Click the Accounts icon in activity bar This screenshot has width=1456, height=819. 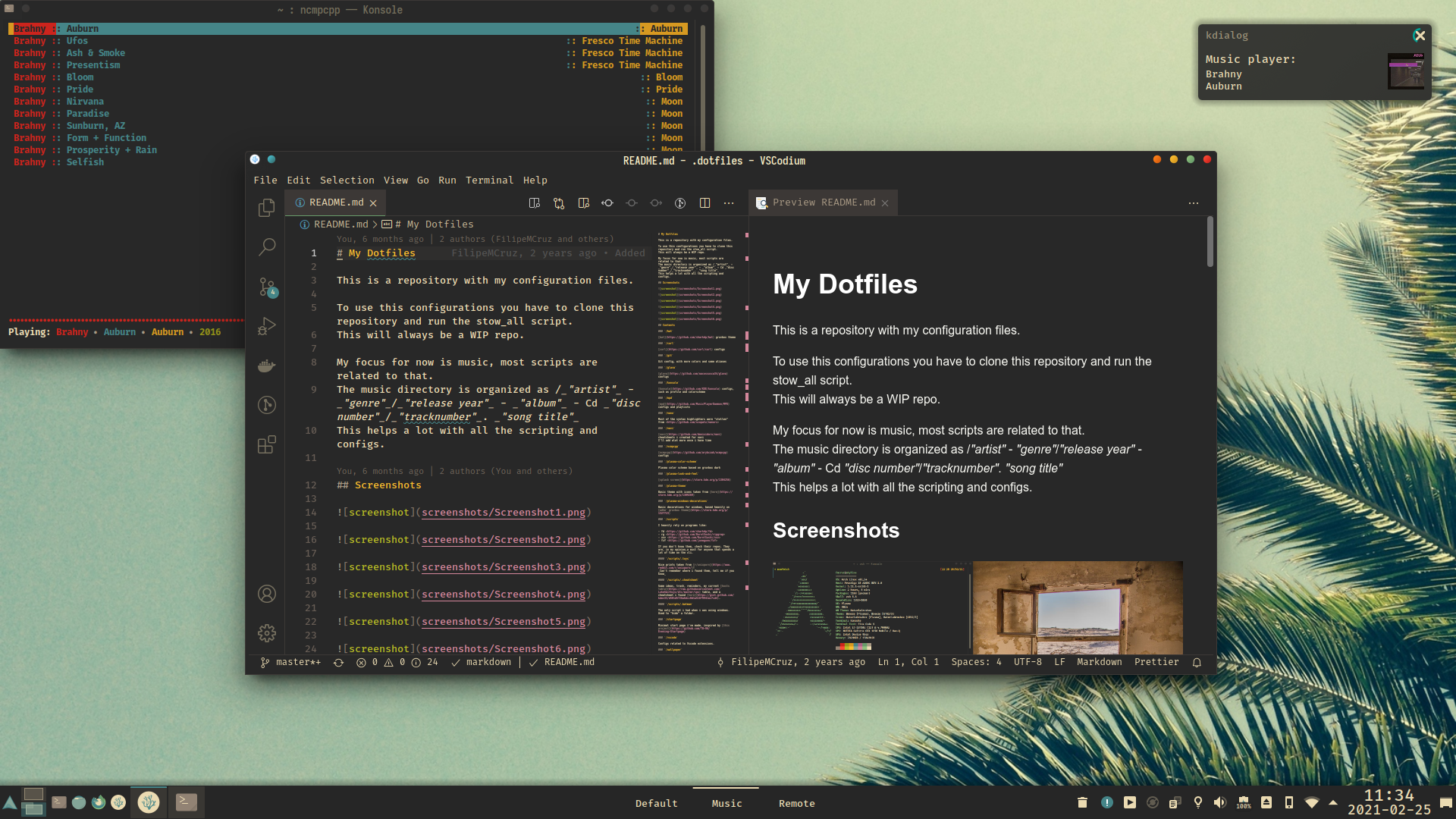tap(266, 594)
